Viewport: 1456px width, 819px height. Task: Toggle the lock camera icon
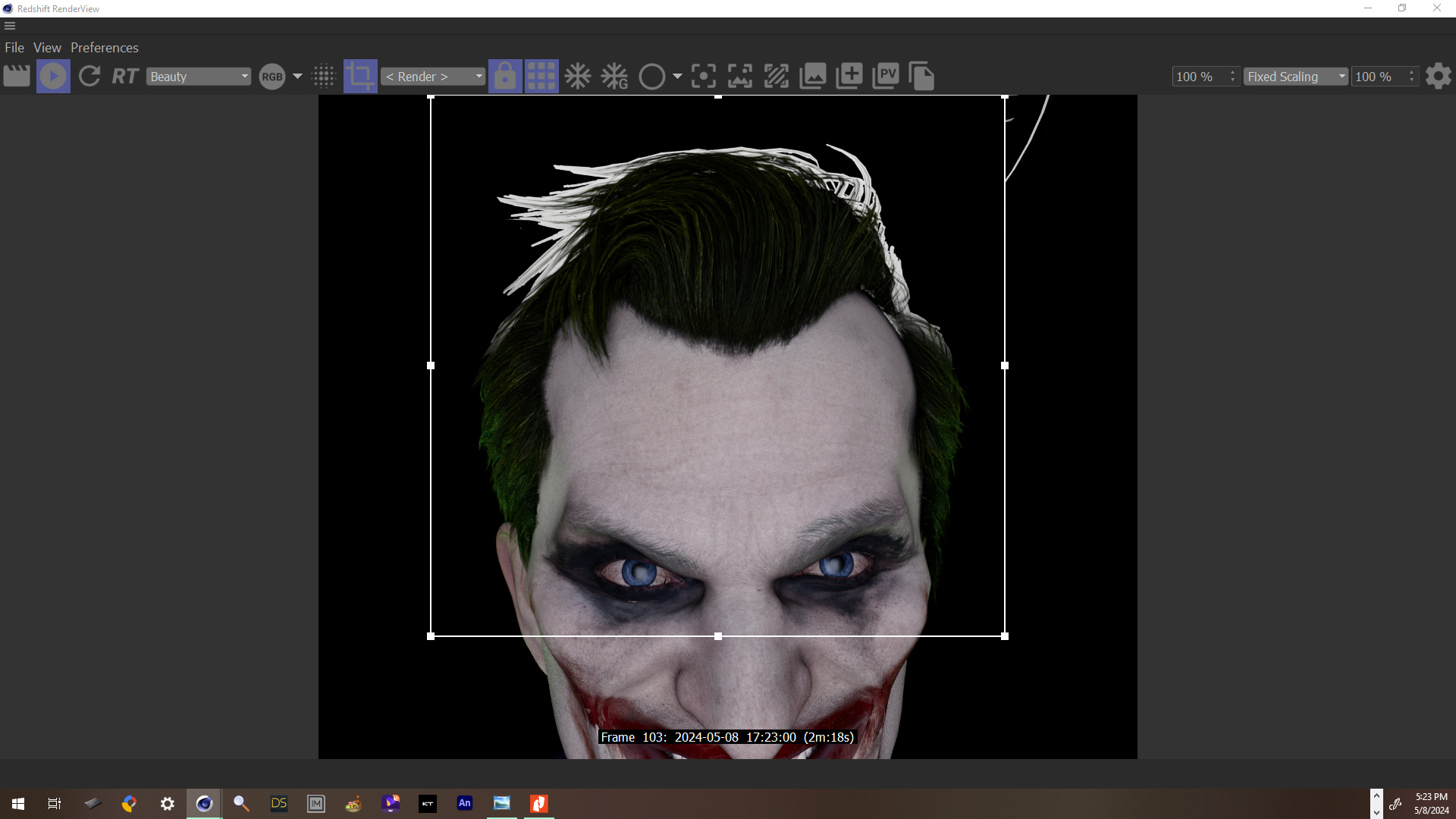pos(505,77)
